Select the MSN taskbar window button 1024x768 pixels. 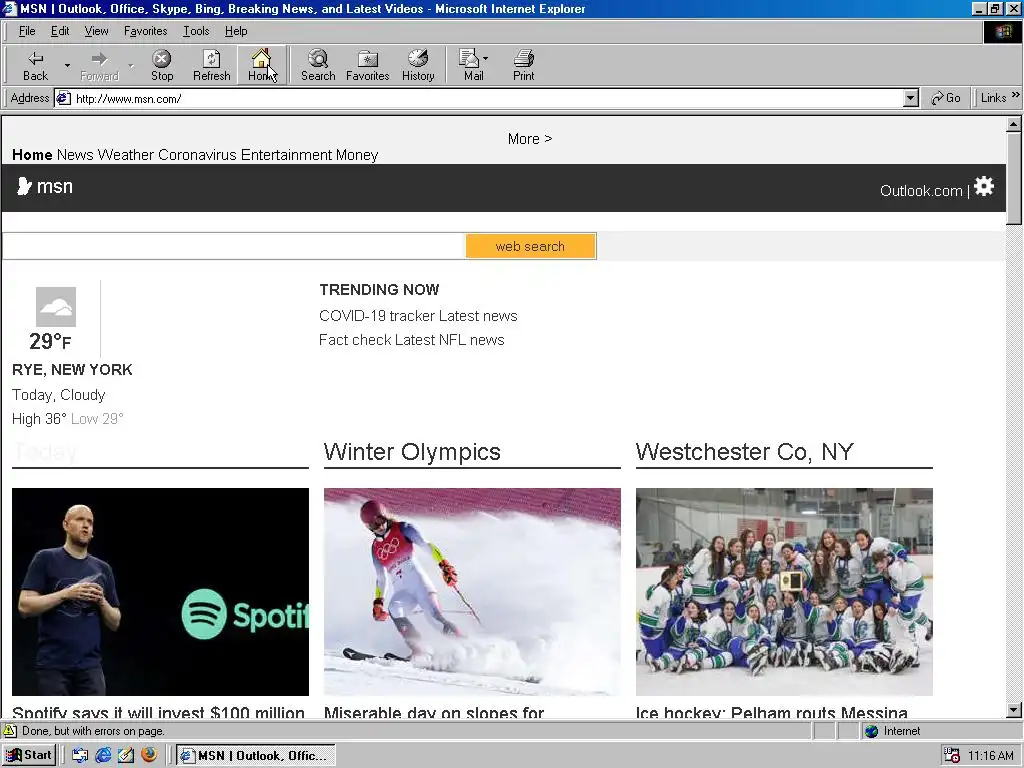tap(256, 756)
